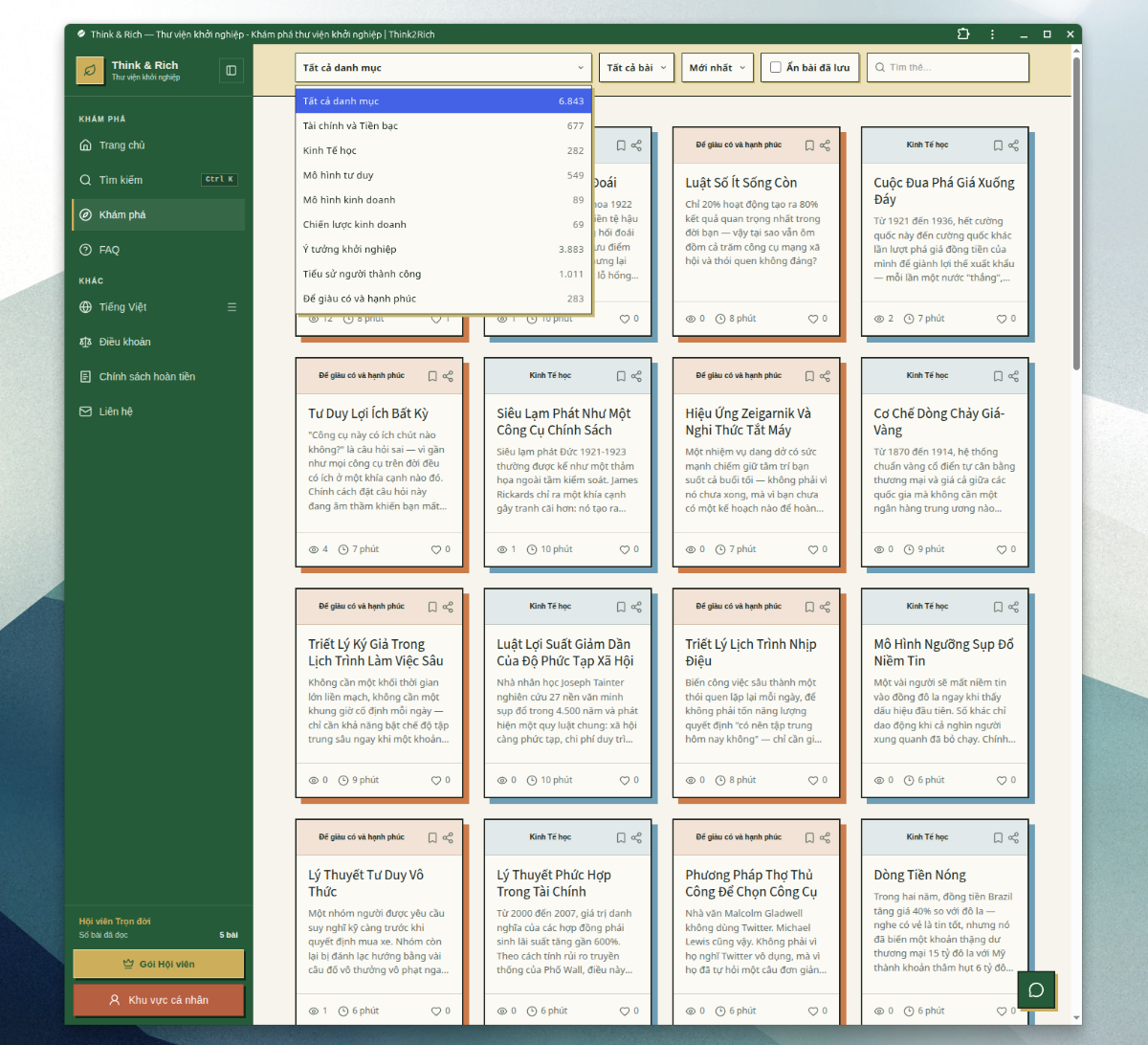Click the page vertical scrollbar thumb
This screenshot has width=1148, height=1045.
1077,212
